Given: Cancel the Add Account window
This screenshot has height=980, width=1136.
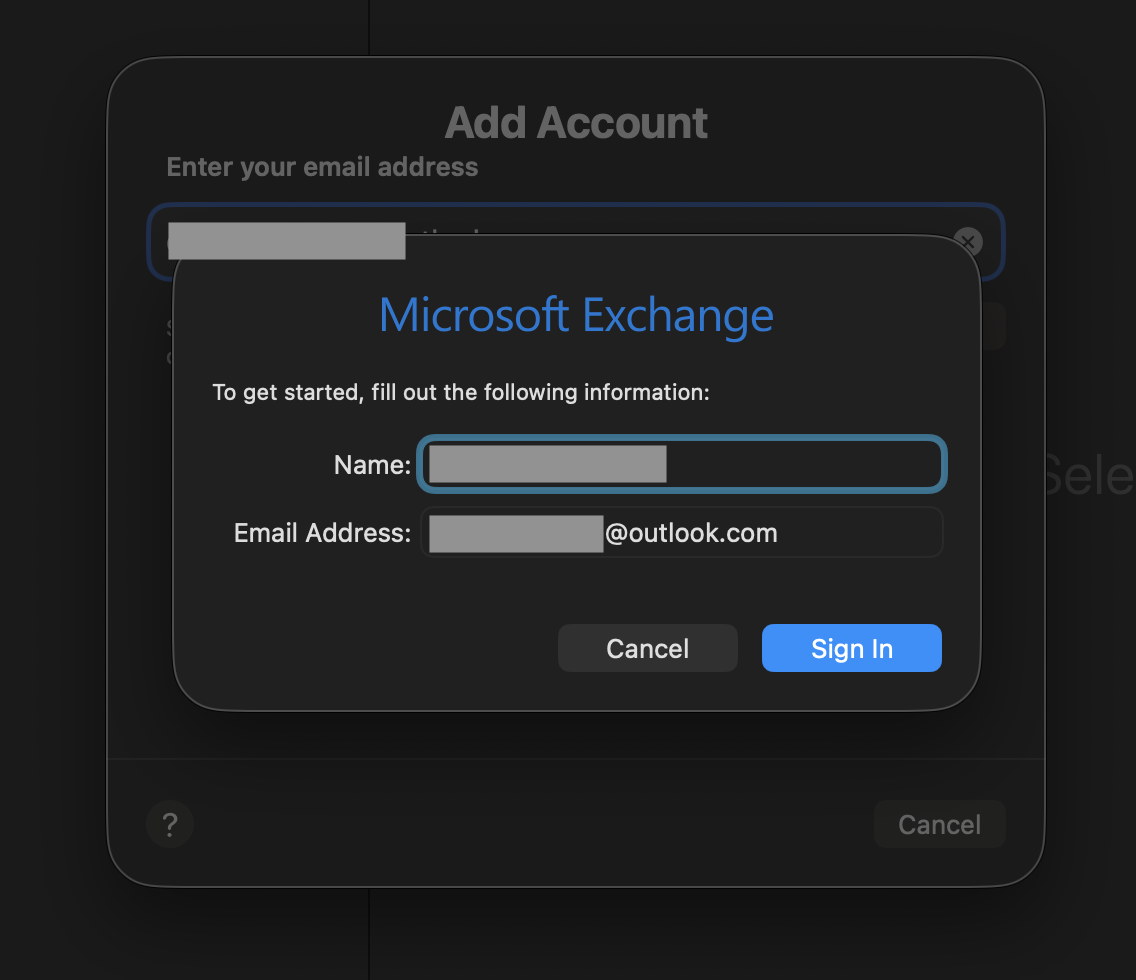Looking at the screenshot, I should click(940, 824).
